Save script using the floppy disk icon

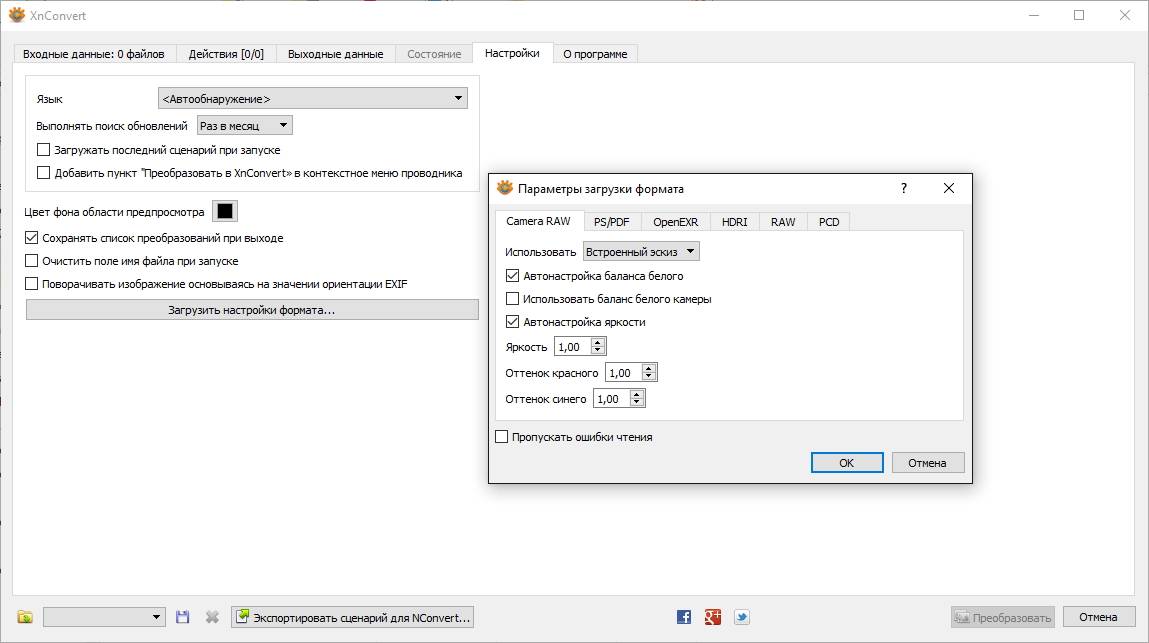tap(182, 617)
